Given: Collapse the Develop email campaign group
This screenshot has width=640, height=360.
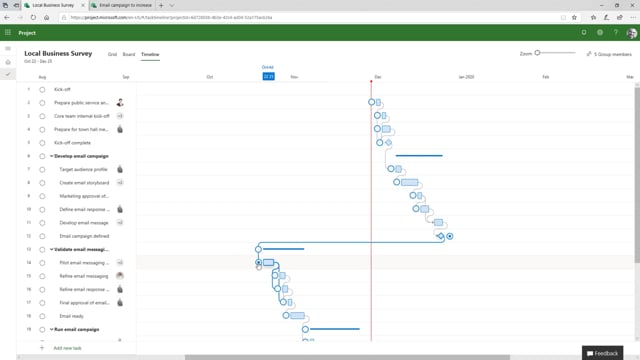Looking at the screenshot, I should point(51,156).
